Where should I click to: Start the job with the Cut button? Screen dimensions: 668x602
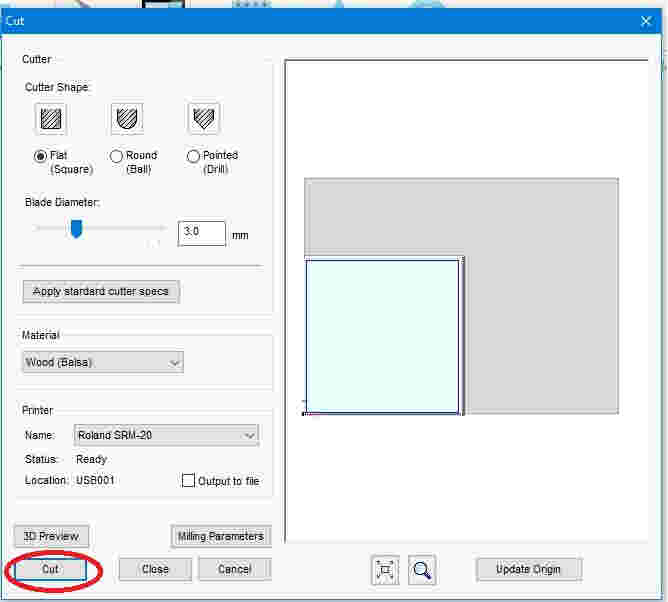pyautogui.click(x=50, y=569)
